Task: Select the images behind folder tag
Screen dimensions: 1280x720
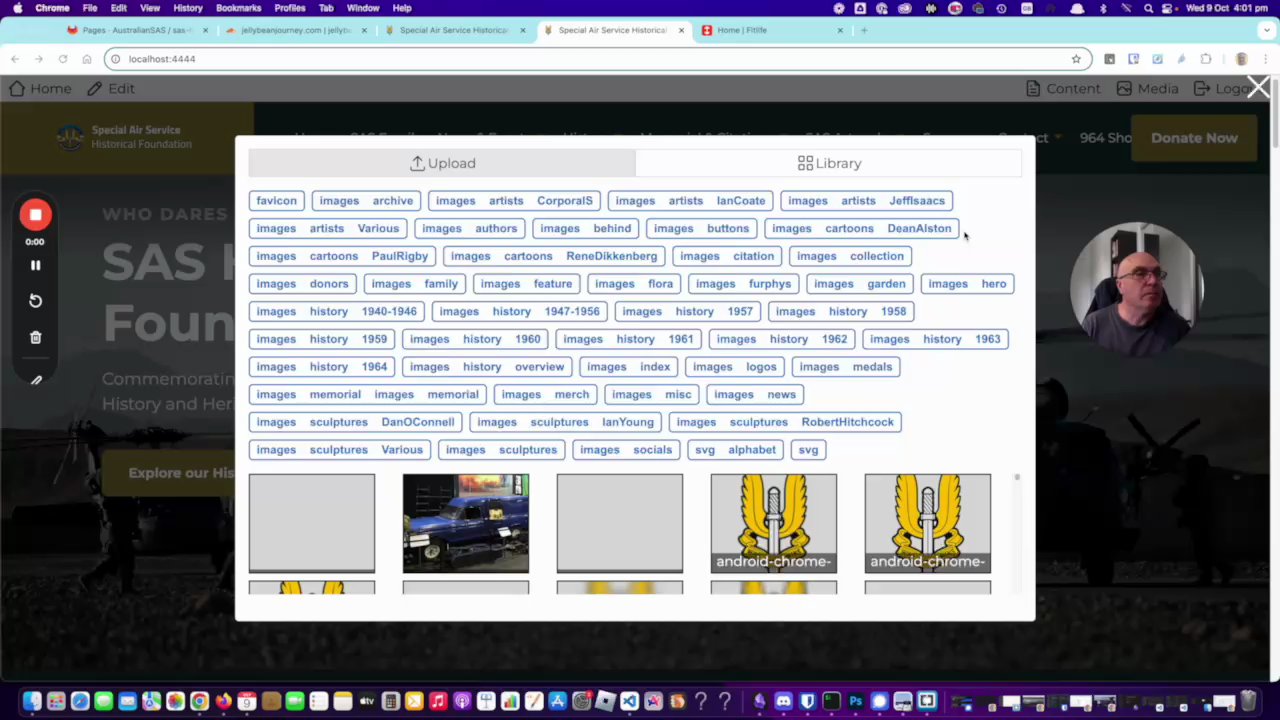Action: 585,228
